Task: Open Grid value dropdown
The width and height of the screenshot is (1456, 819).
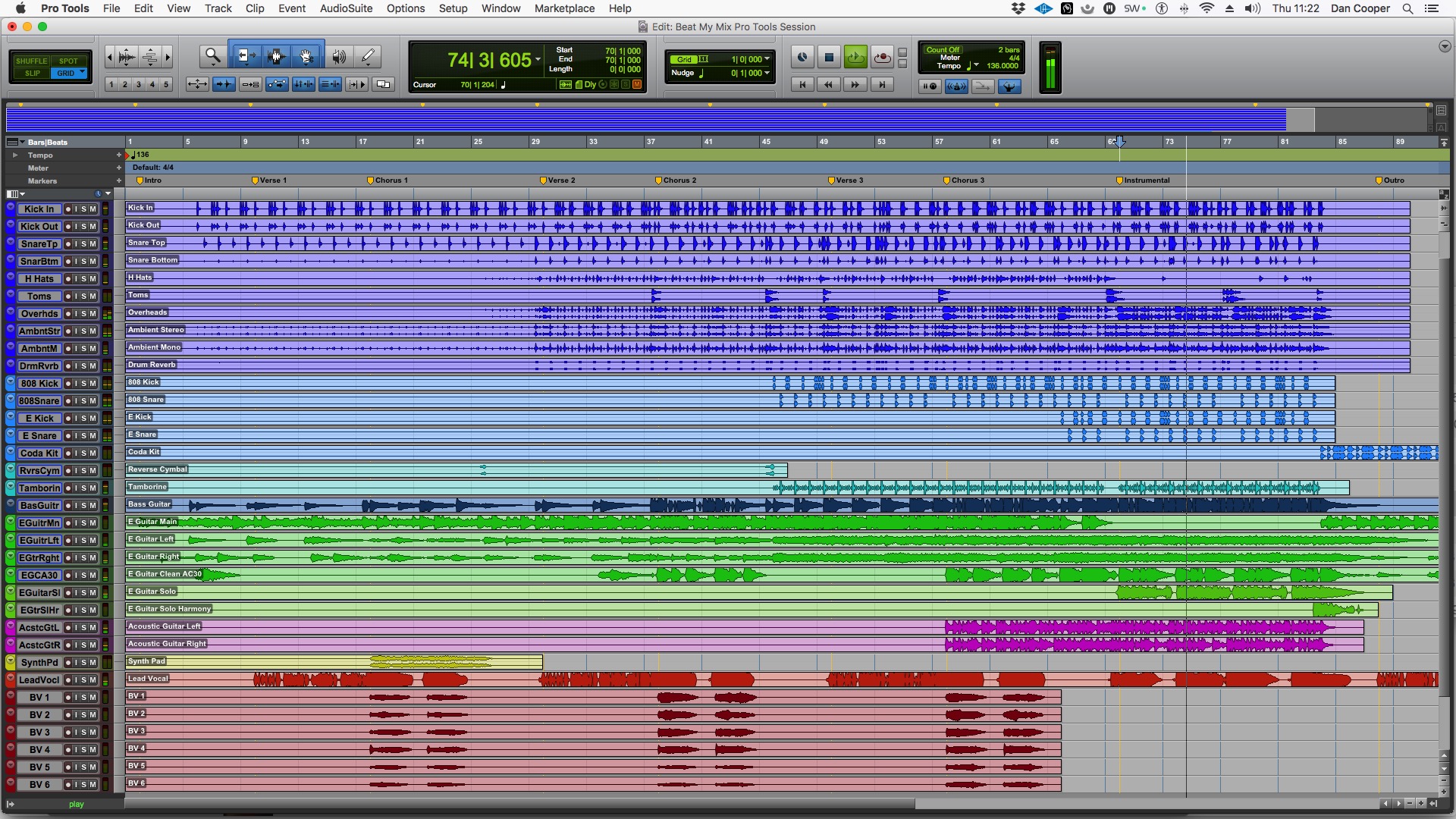Action: pos(767,58)
